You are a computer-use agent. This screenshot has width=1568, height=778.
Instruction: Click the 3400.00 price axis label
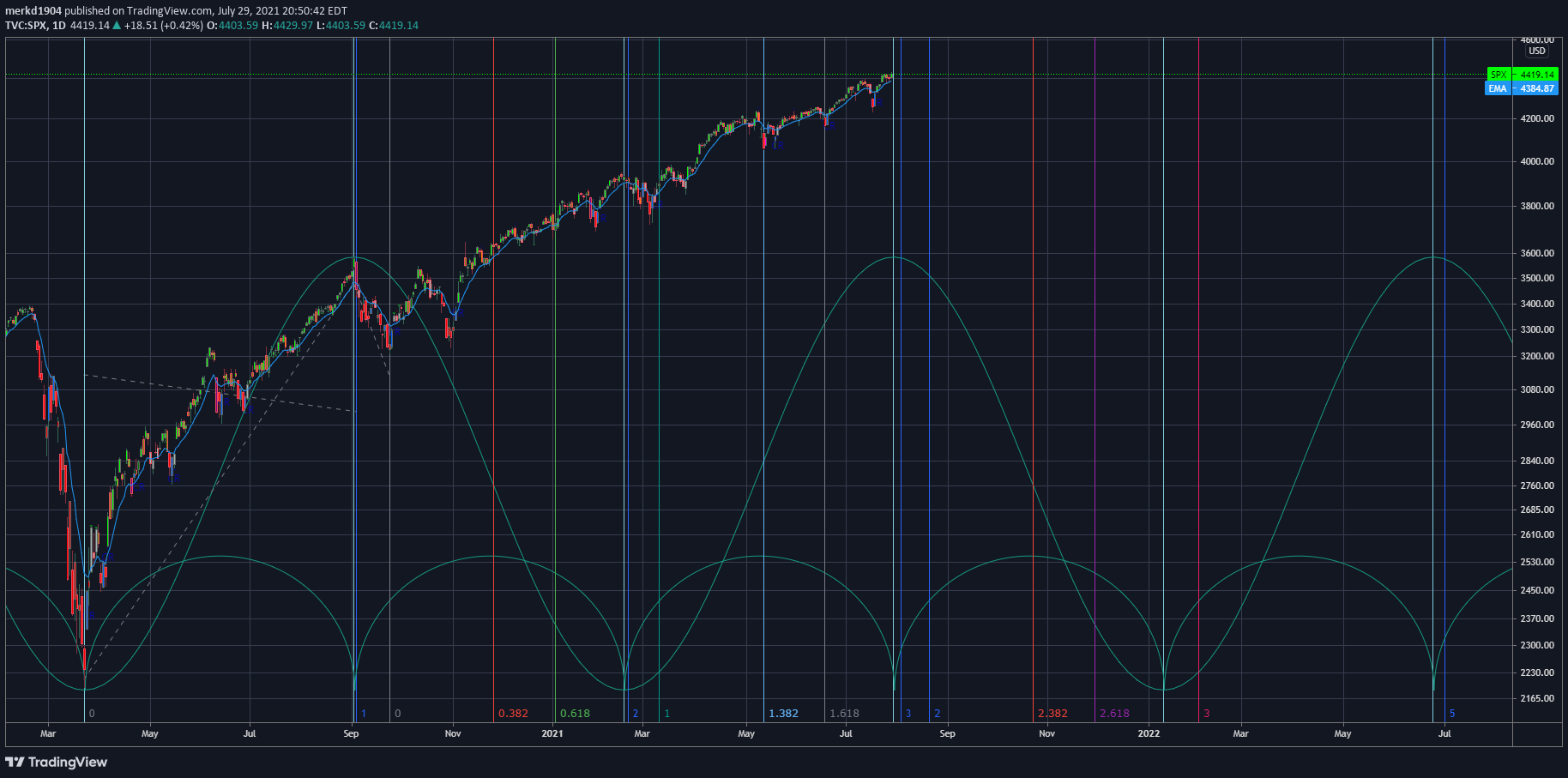point(1537,304)
